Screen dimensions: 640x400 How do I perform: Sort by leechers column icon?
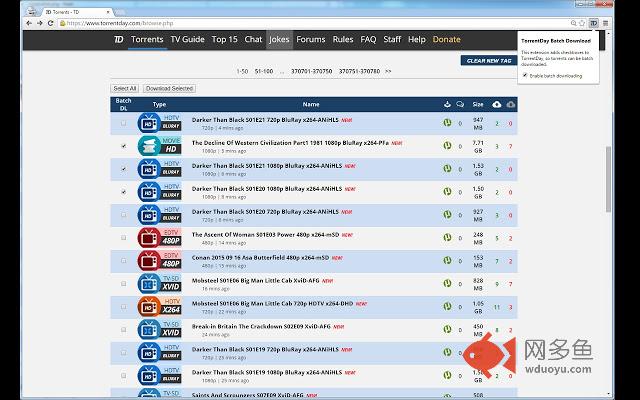coord(511,104)
